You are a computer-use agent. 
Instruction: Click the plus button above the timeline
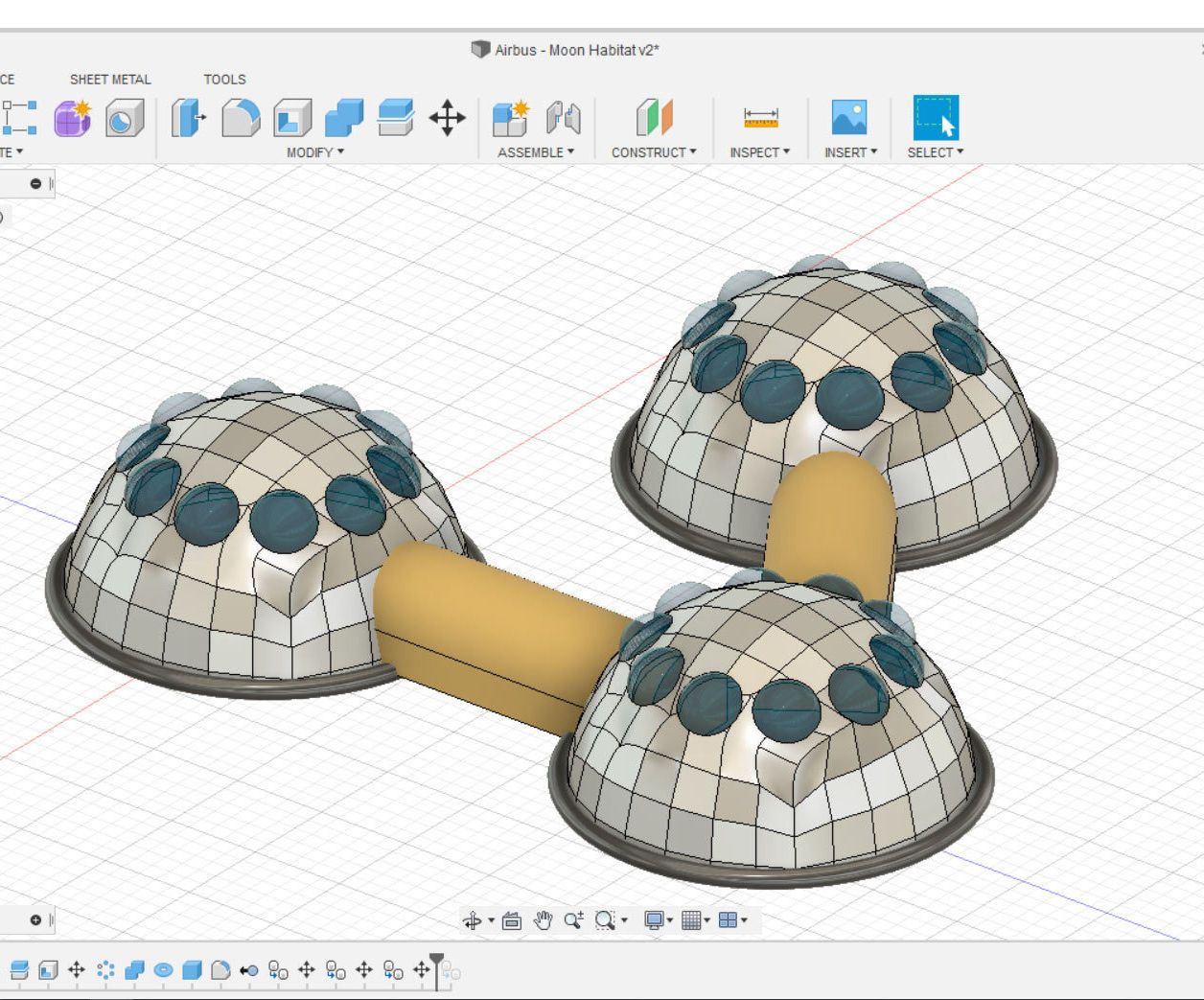click(x=35, y=921)
